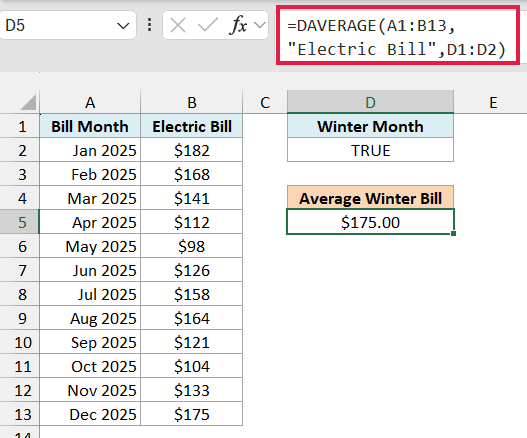Click the Enter checkmark formula icon

[208, 26]
